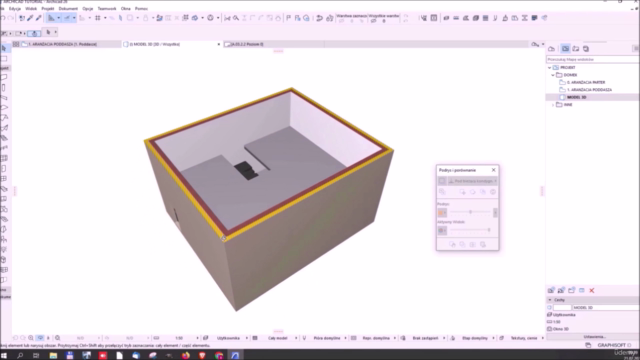This screenshot has height=360, width=640.
Task: Select the Arrow tool in the toolbox
Action: [x=4, y=48]
